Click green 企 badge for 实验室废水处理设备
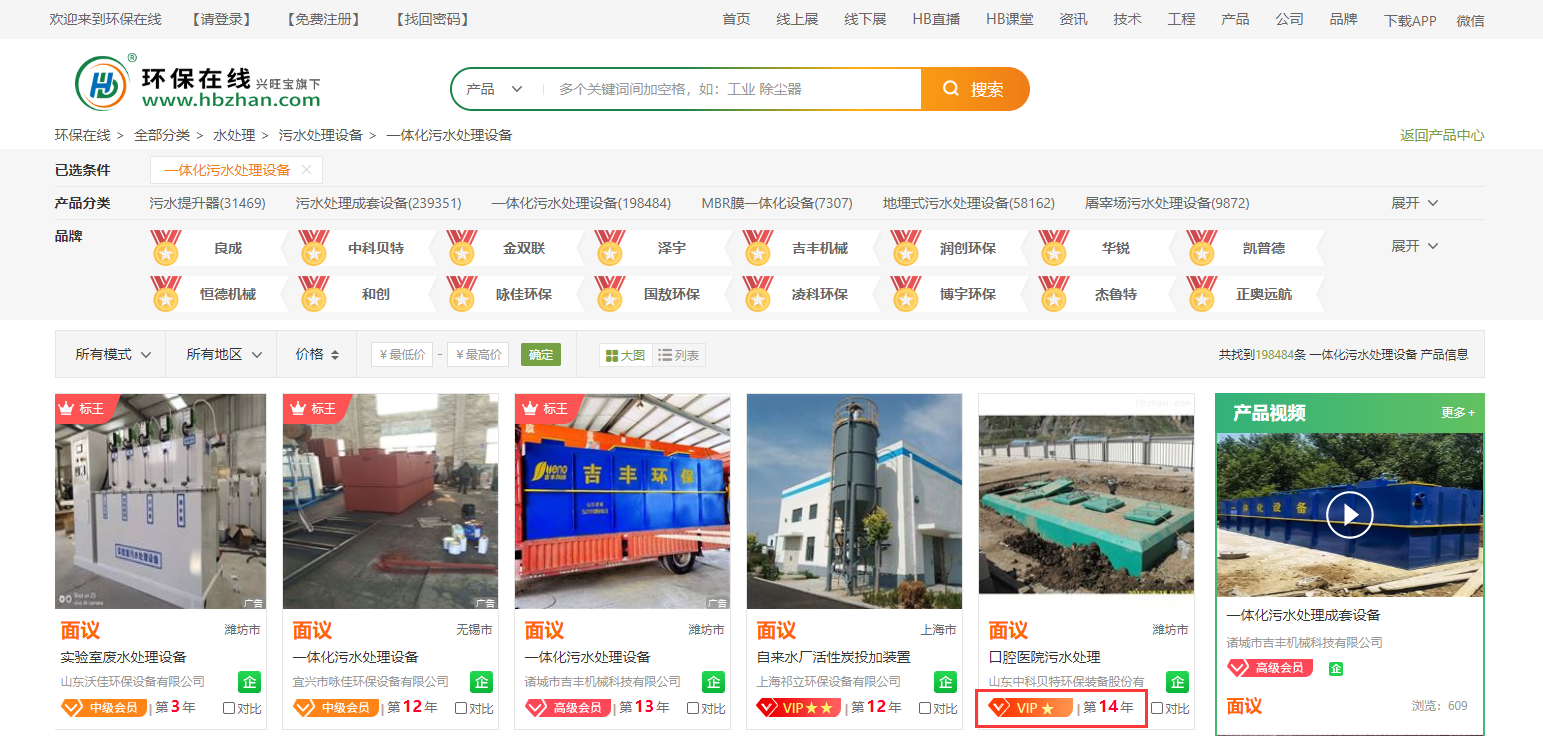This screenshot has height=736, width=1543. [x=249, y=682]
